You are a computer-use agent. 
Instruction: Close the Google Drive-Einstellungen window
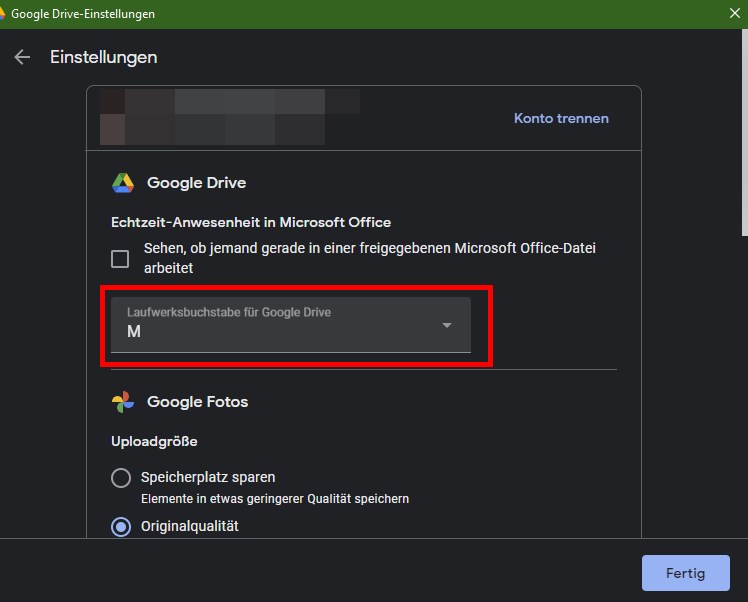(x=735, y=13)
